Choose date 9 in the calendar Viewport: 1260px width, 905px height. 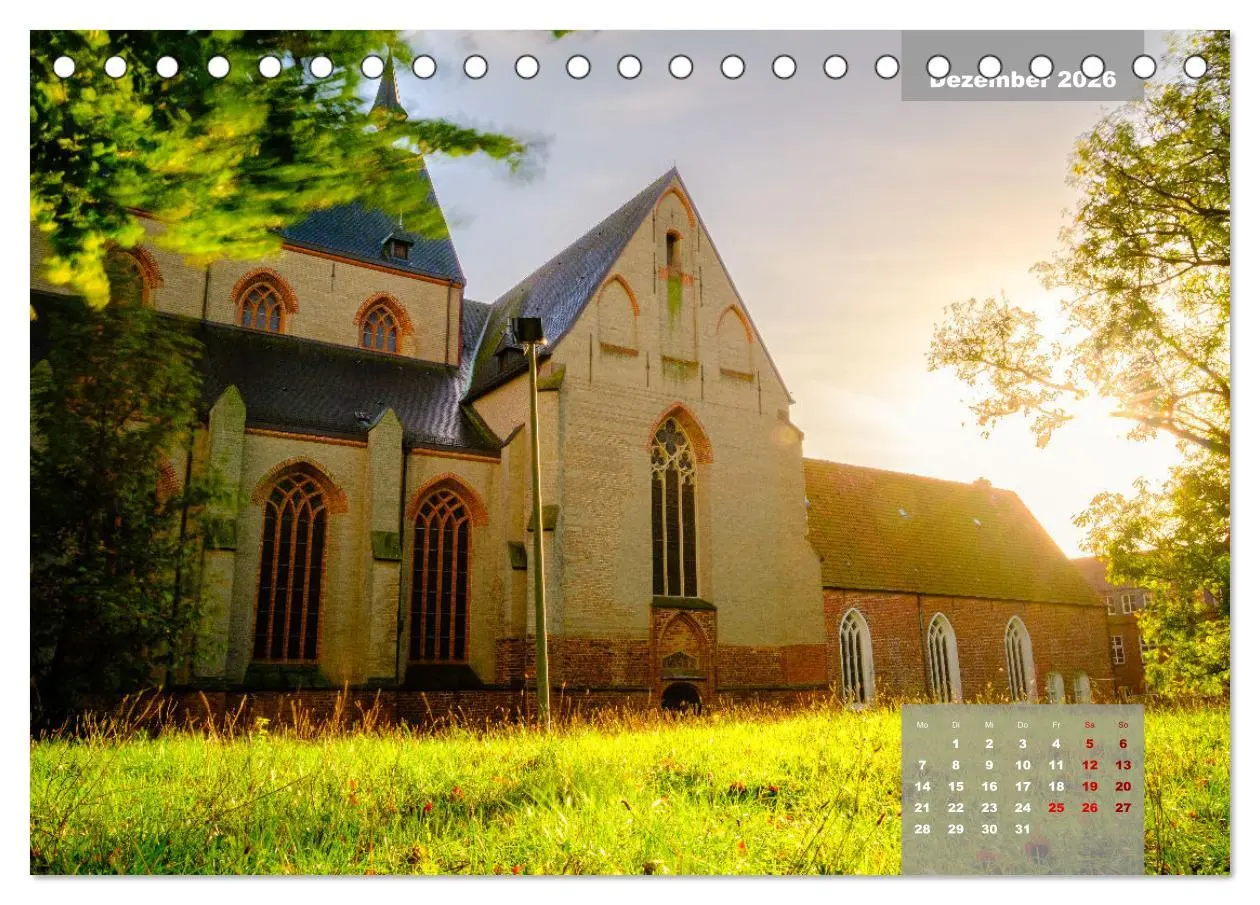pos(989,765)
